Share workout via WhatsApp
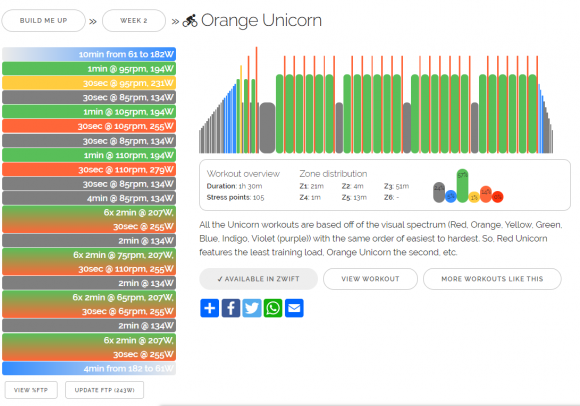The image size is (580, 406). [273, 308]
